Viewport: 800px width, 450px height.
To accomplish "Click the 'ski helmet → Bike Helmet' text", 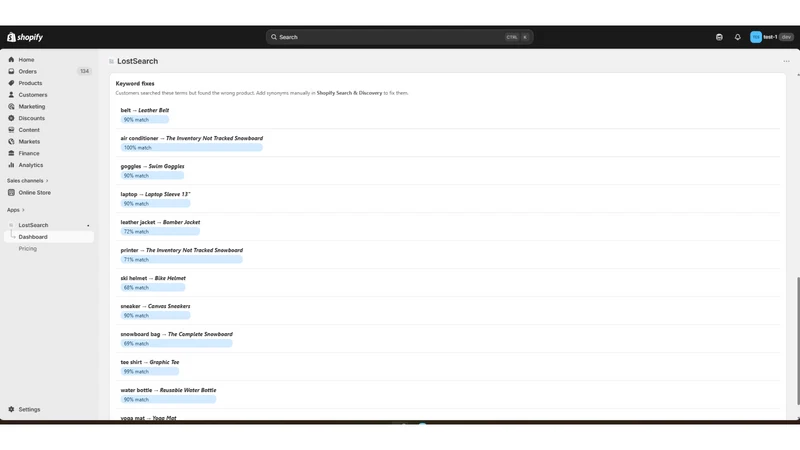I will (153, 279).
